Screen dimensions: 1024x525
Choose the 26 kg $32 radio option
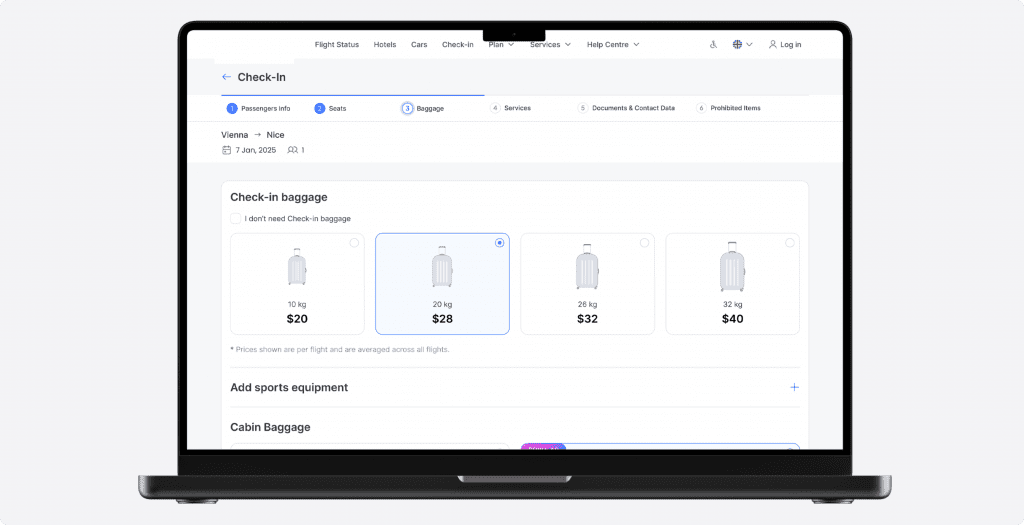tap(644, 243)
